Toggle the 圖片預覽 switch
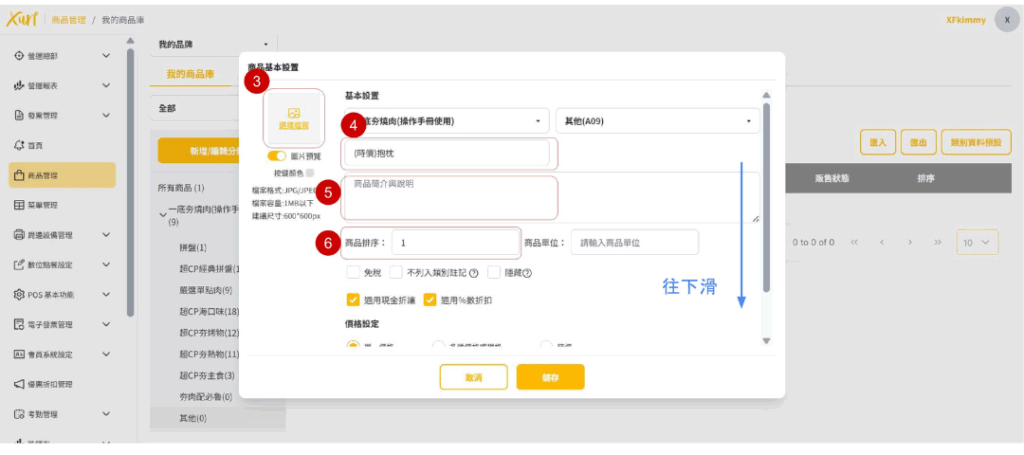Image resolution: width=1024 pixels, height=455 pixels. coord(277,156)
